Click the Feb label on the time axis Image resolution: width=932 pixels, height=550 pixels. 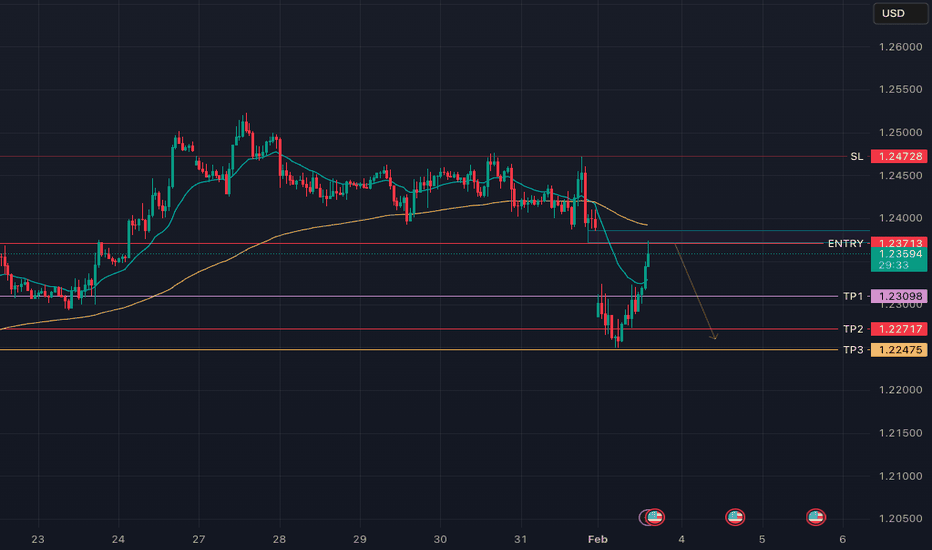[x=597, y=539]
